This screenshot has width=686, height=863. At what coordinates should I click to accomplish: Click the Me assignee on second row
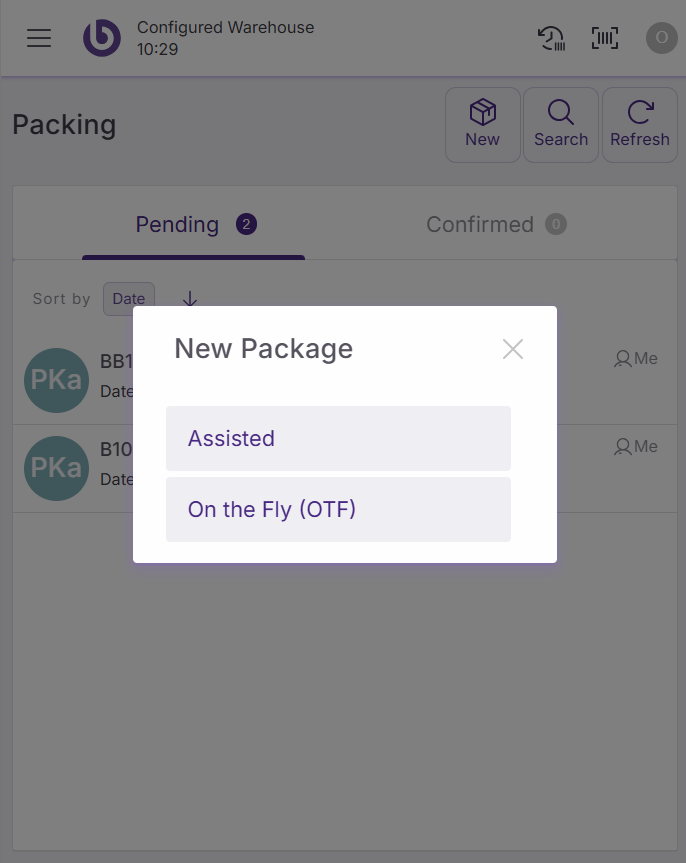(636, 446)
